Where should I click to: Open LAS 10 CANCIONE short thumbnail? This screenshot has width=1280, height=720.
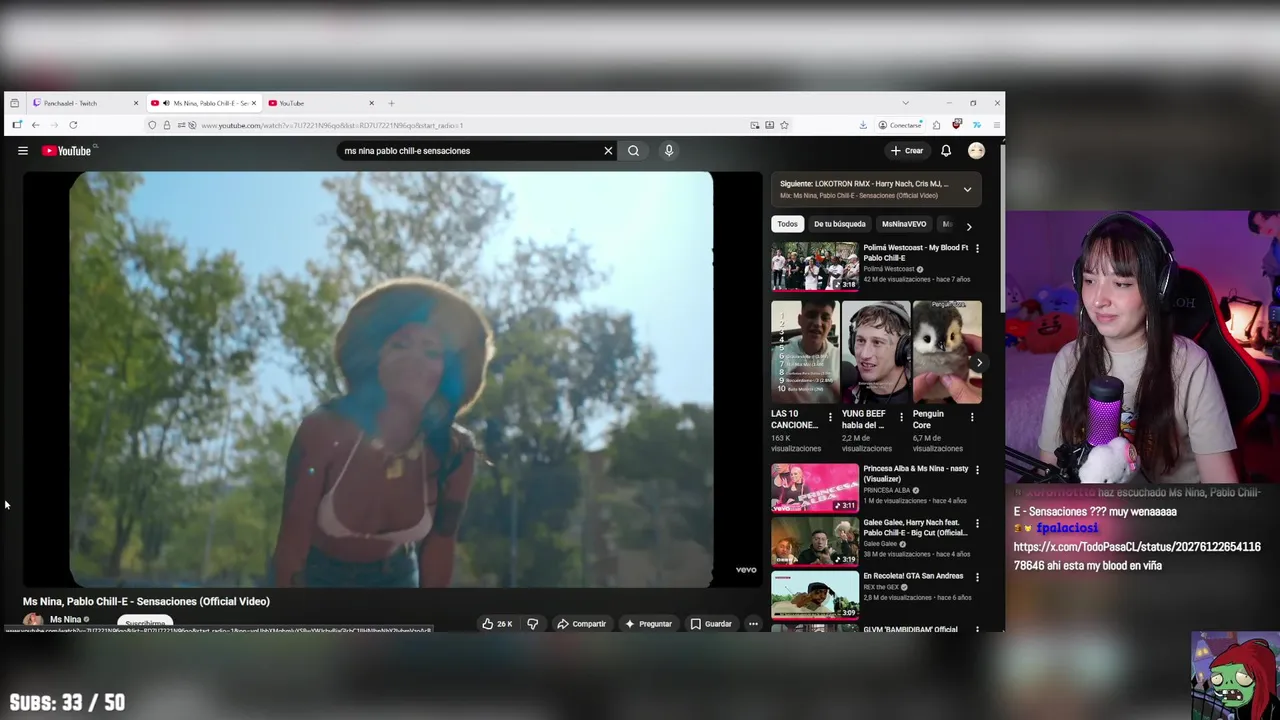805,352
